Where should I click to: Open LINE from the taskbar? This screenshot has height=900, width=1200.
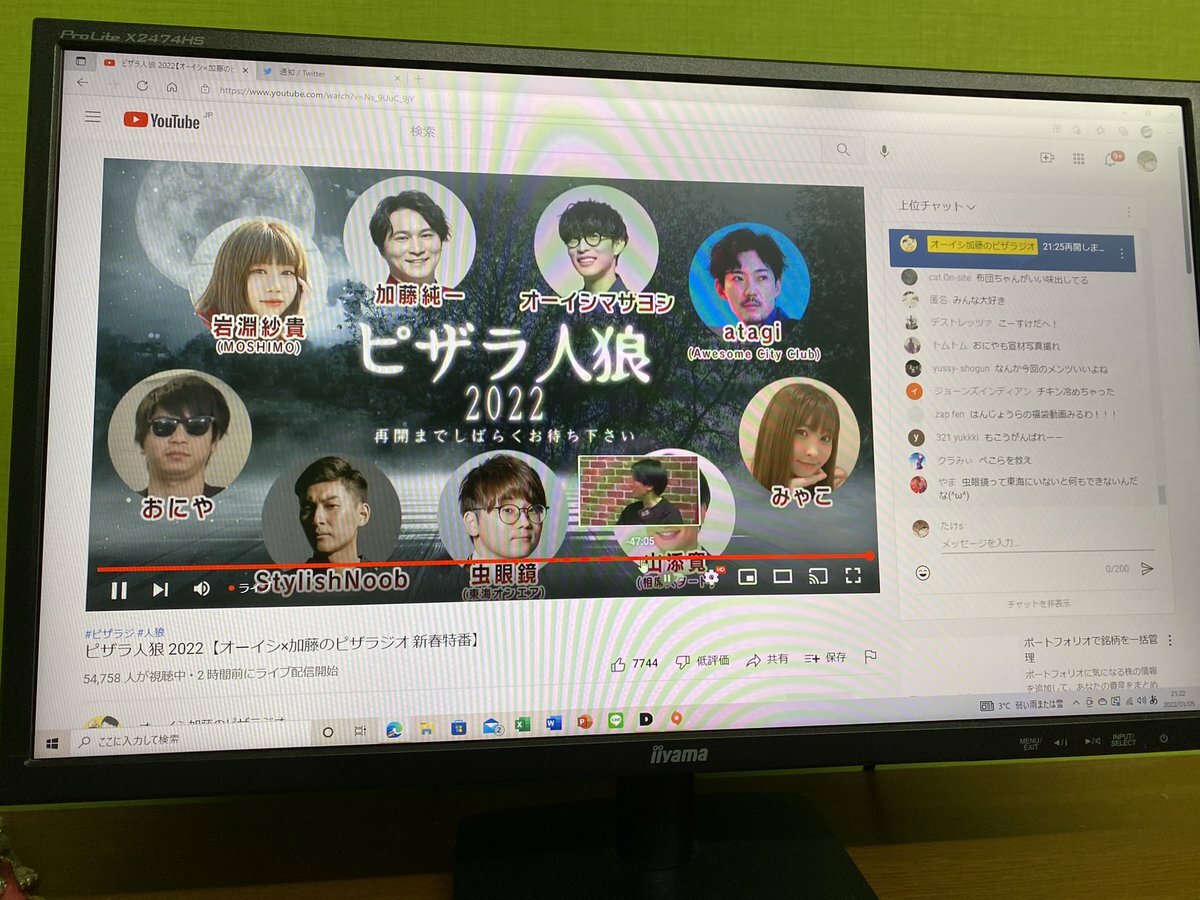[x=616, y=721]
